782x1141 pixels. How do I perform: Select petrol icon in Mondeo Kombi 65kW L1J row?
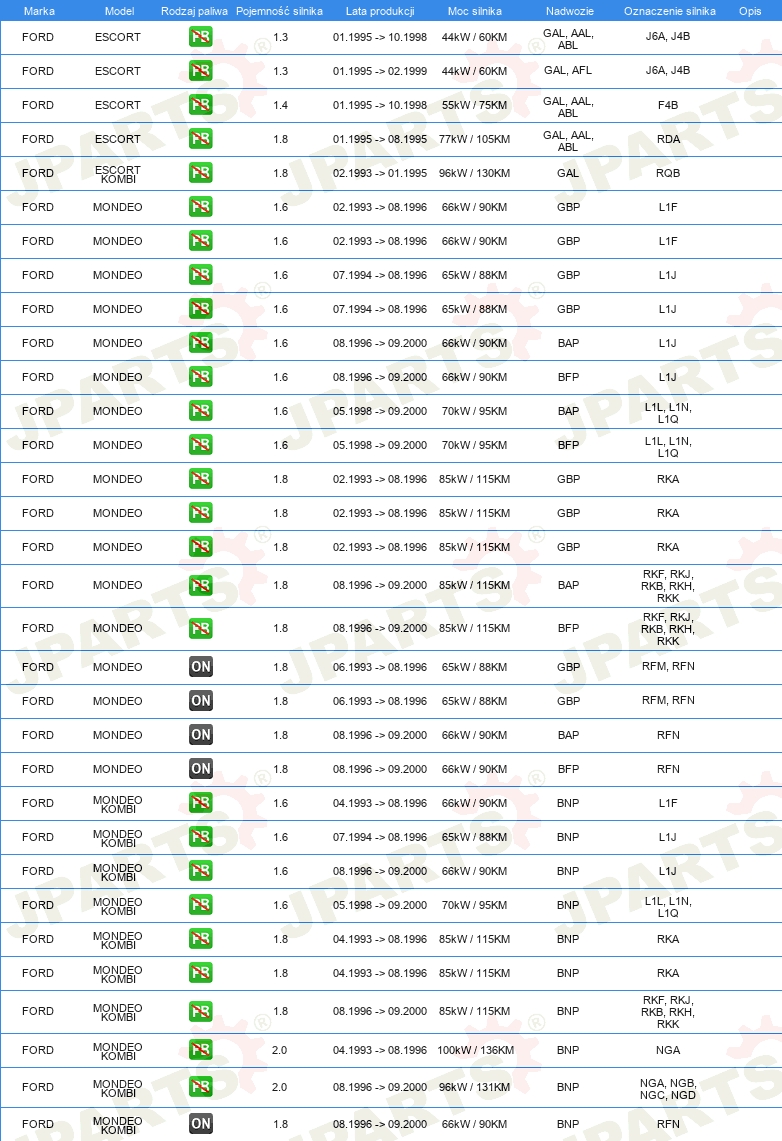click(x=201, y=837)
